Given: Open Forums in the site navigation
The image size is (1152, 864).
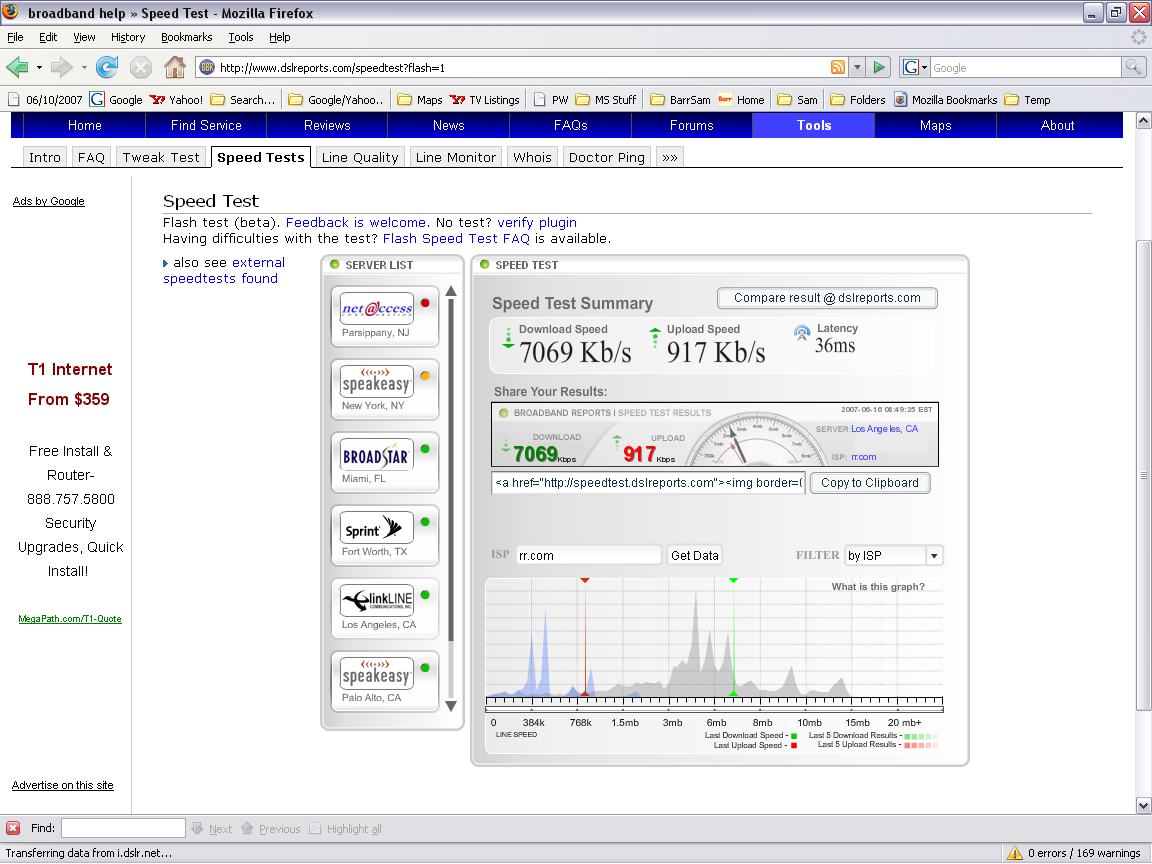Looking at the screenshot, I should coord(691,125).
